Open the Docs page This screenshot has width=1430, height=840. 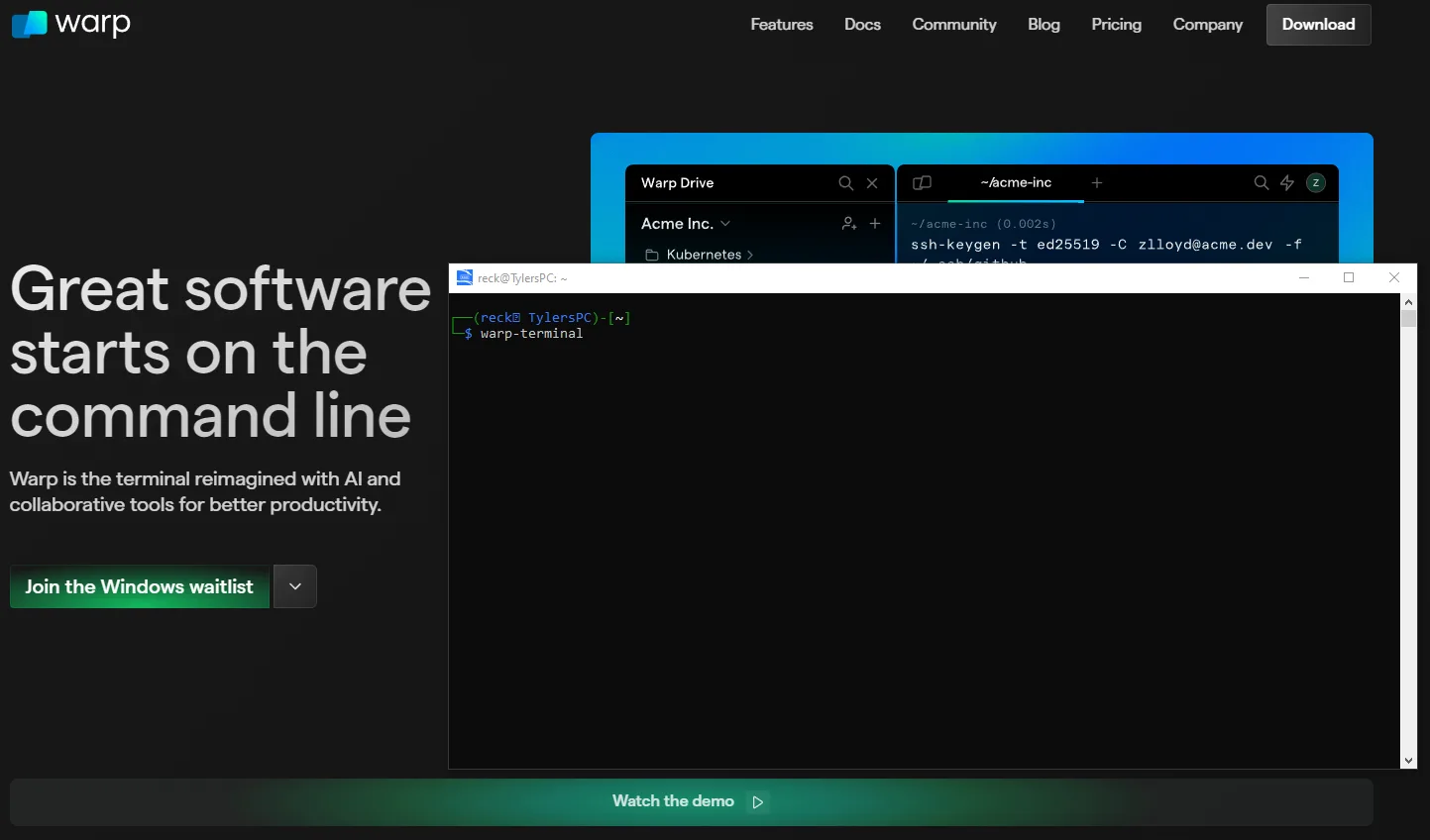862,25
